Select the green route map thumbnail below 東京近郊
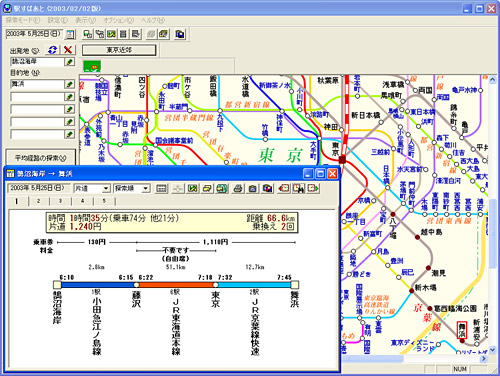The width and height of the screenshot is (500, 376). click(x=92, y=66)
